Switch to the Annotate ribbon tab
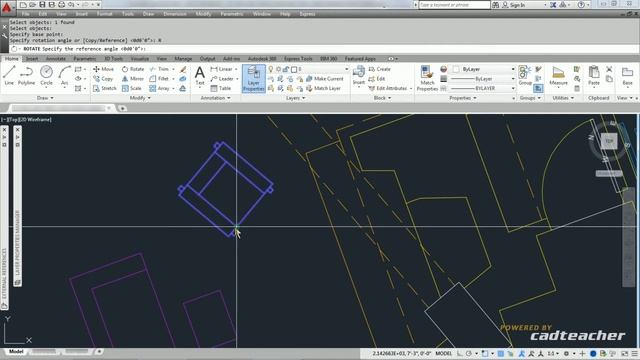The image size is (640, 360). click(x=56, y=59)
